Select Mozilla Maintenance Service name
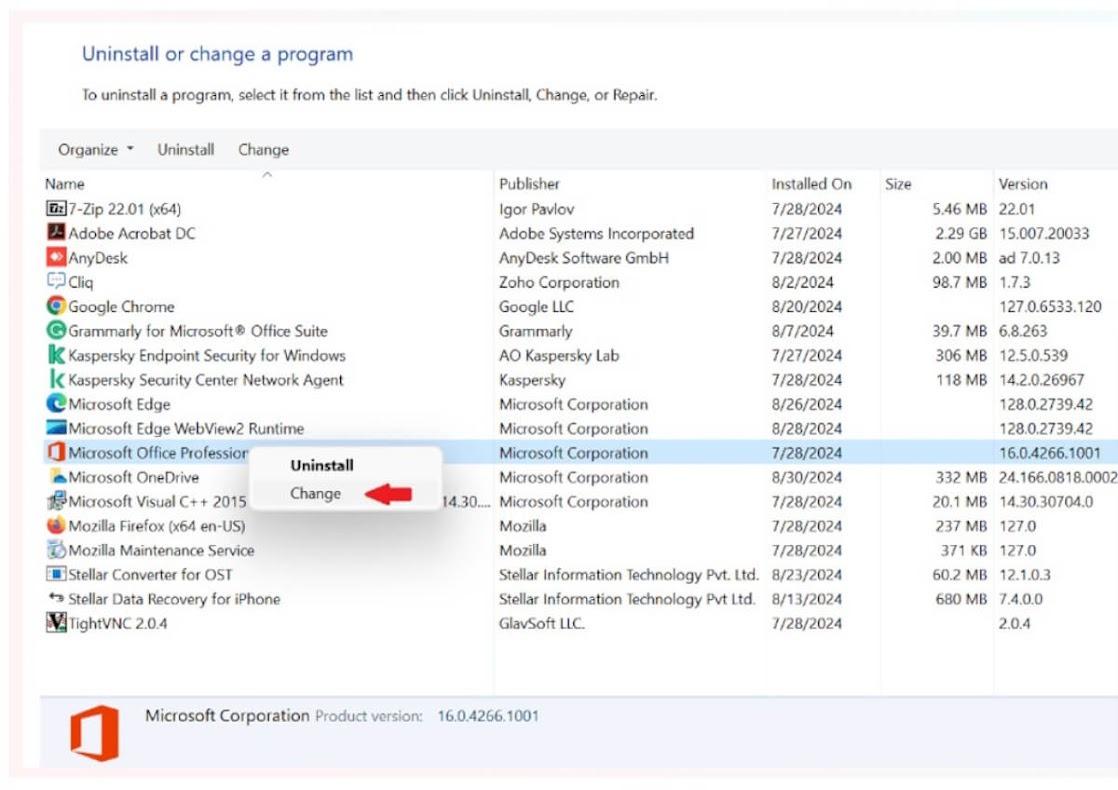This screenshot has height=790, width=1118. [161, 550]
